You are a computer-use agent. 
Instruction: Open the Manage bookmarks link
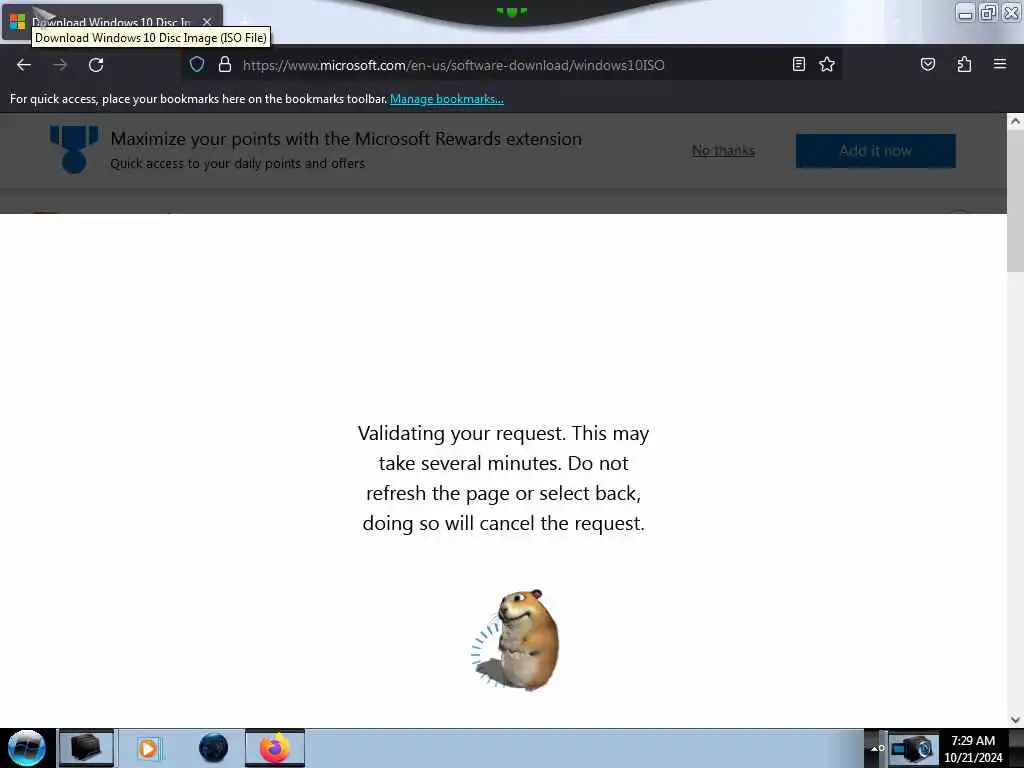point(447,99)
